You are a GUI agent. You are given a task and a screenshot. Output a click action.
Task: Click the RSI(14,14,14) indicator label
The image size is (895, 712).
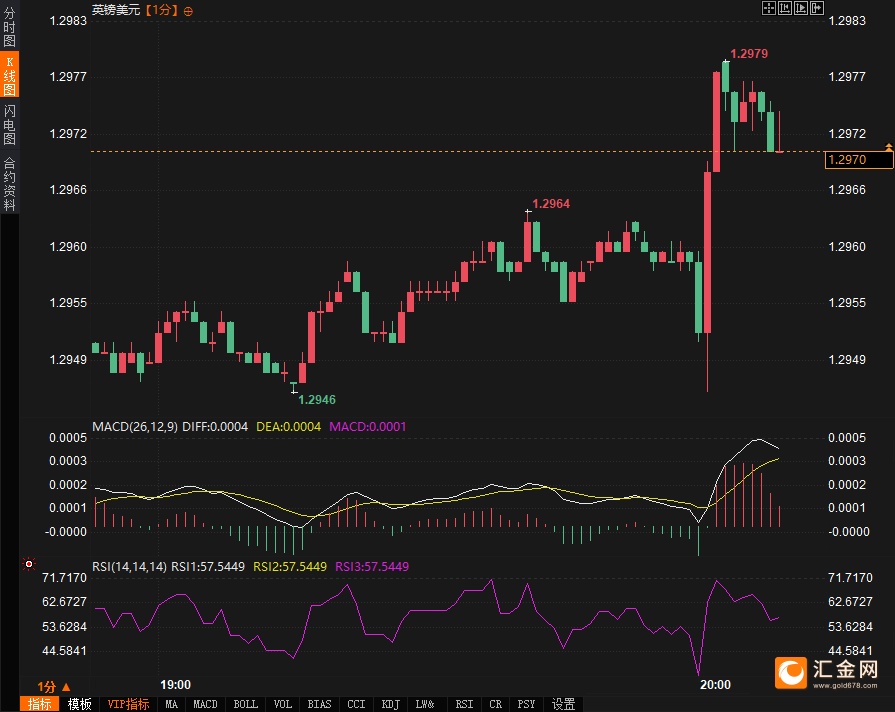[x=130, y=566]
